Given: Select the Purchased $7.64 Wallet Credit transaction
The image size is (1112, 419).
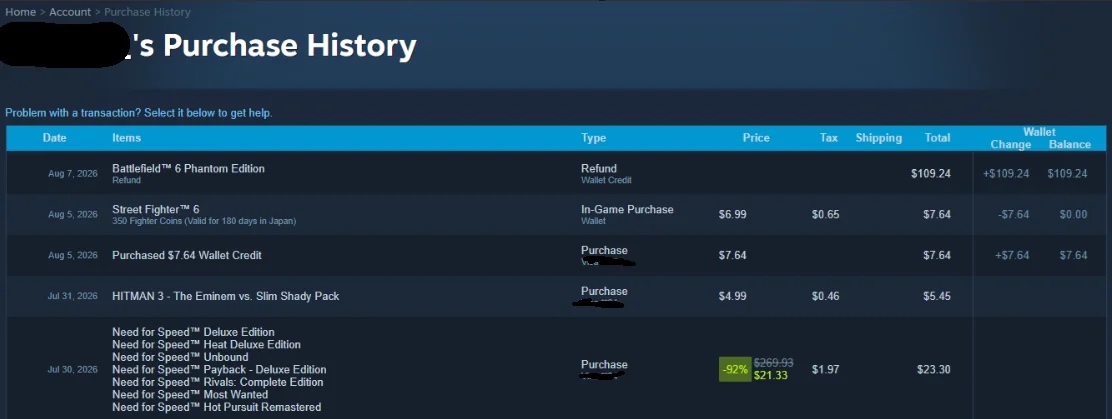Looking at the screenshot, I should [556, 255].
